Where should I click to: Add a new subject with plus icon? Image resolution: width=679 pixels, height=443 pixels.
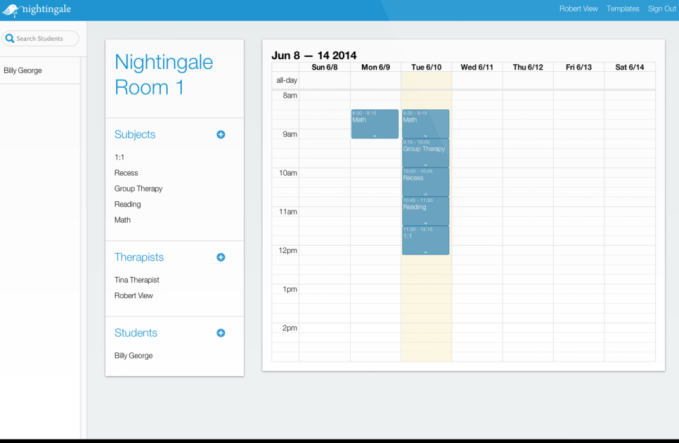pos(221,135)
